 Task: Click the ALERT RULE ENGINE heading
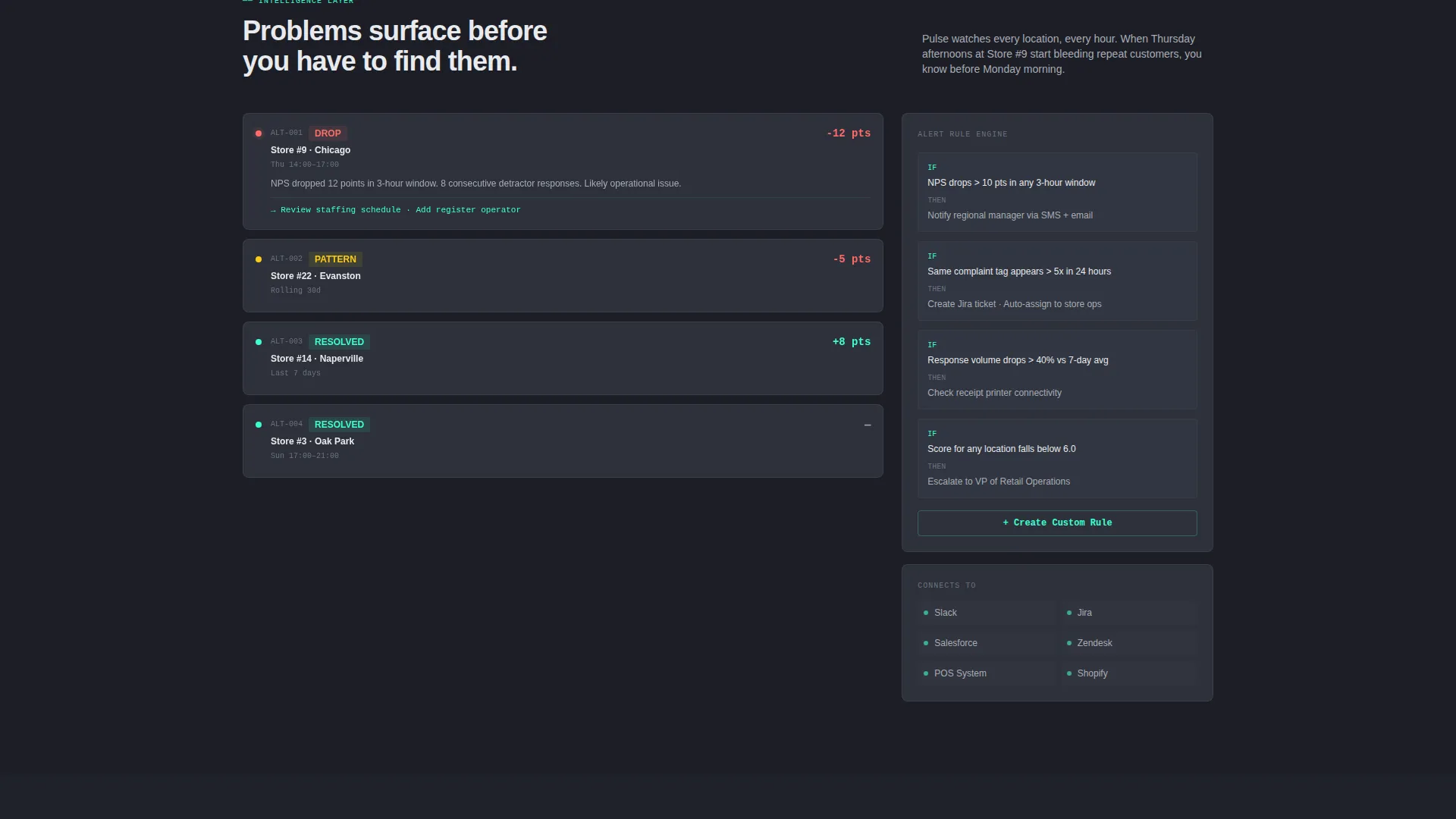962,134
